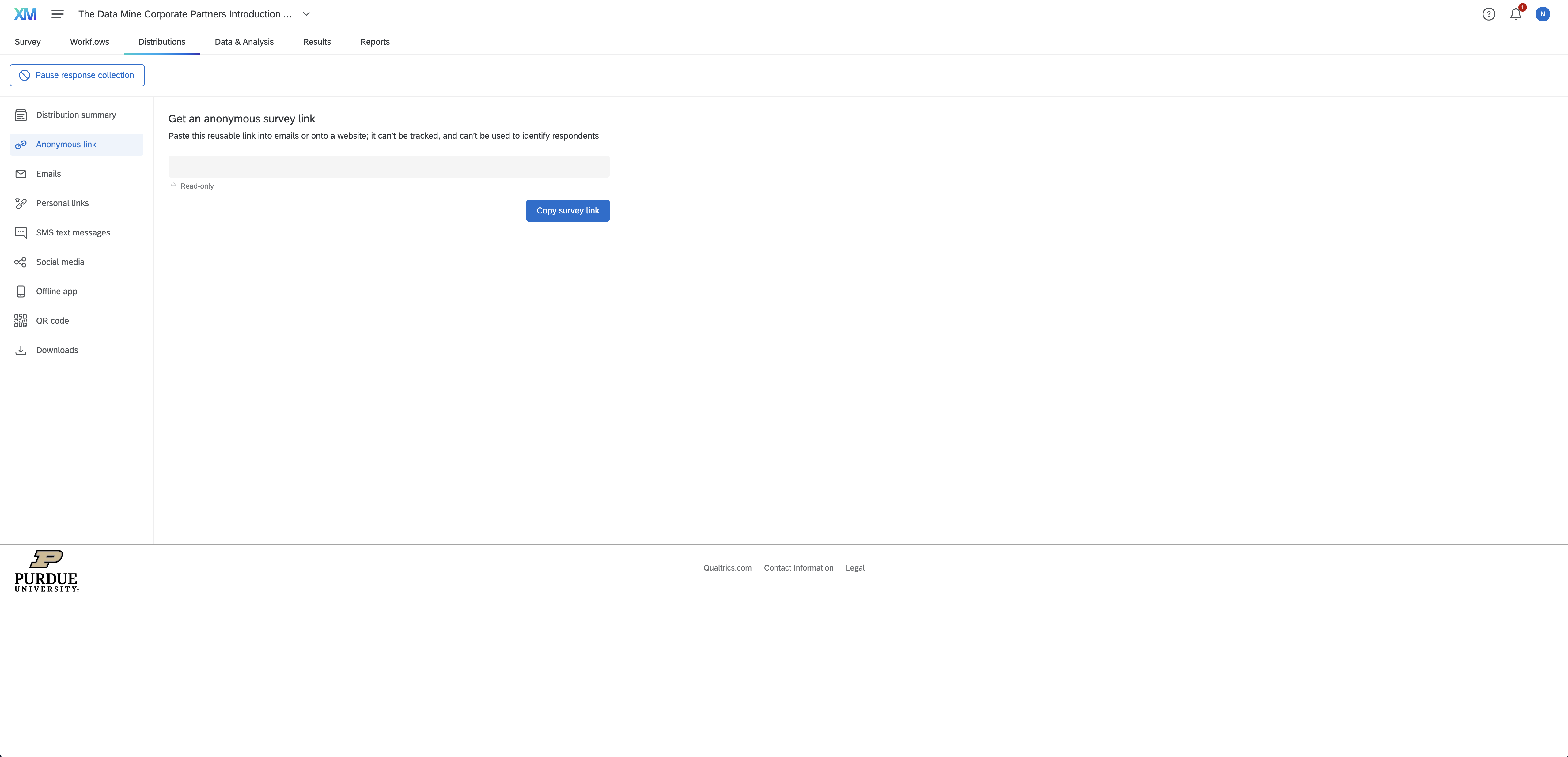Expand the Downloads section

click(x=57, y=350)
